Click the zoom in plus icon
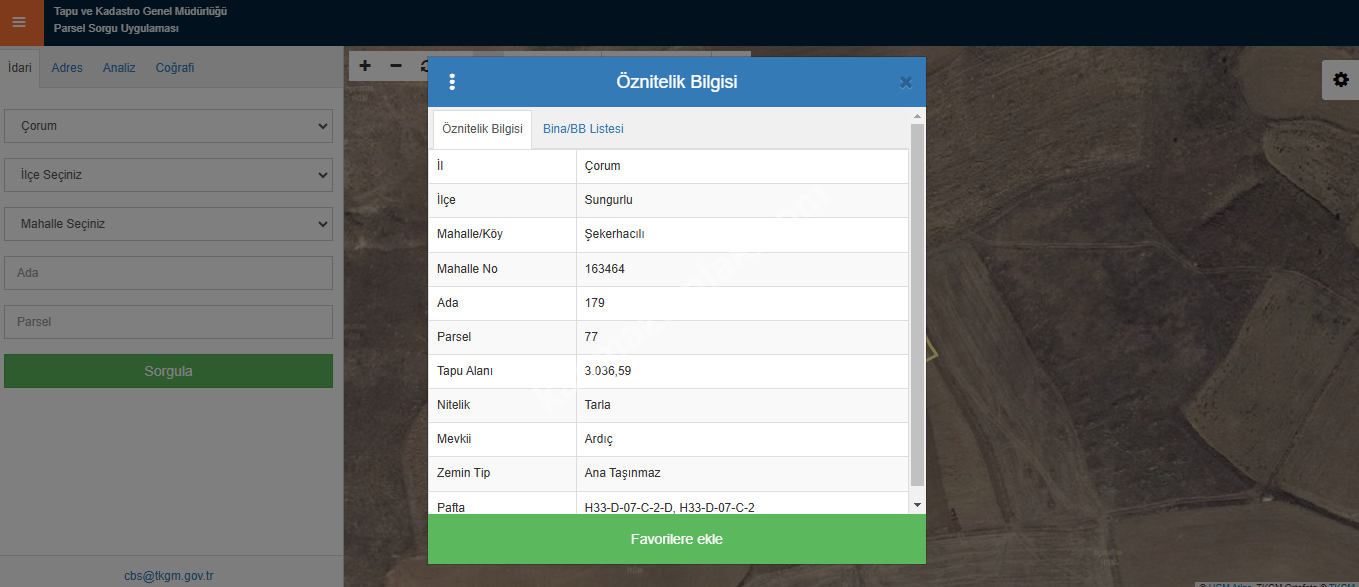Screen dimensions: 1359x587 point(365,66)
